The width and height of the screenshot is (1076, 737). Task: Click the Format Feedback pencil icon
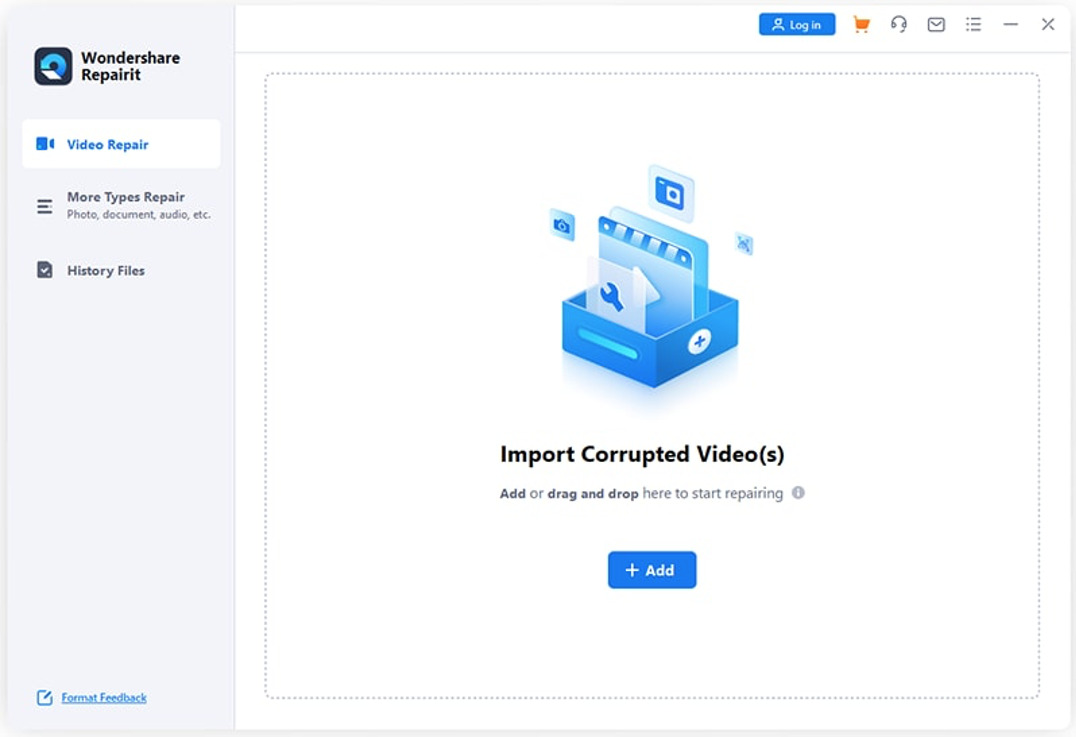pos(44,698)
